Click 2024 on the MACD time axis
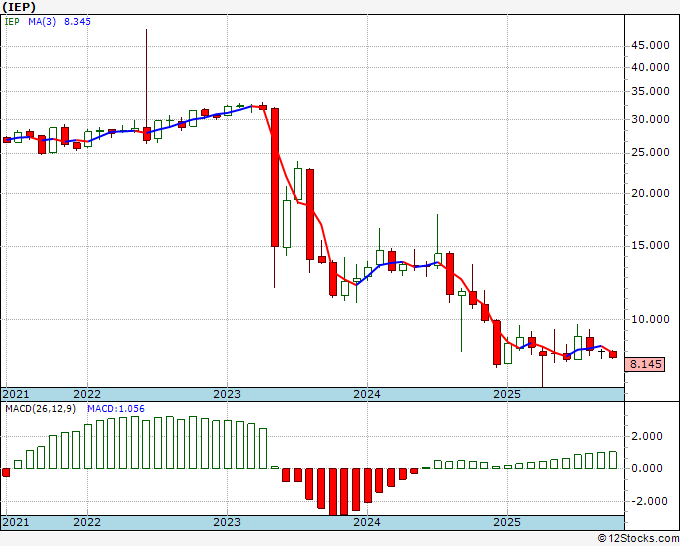The height and width of the screenshot is (546, 680). click(x=367, y=522)
